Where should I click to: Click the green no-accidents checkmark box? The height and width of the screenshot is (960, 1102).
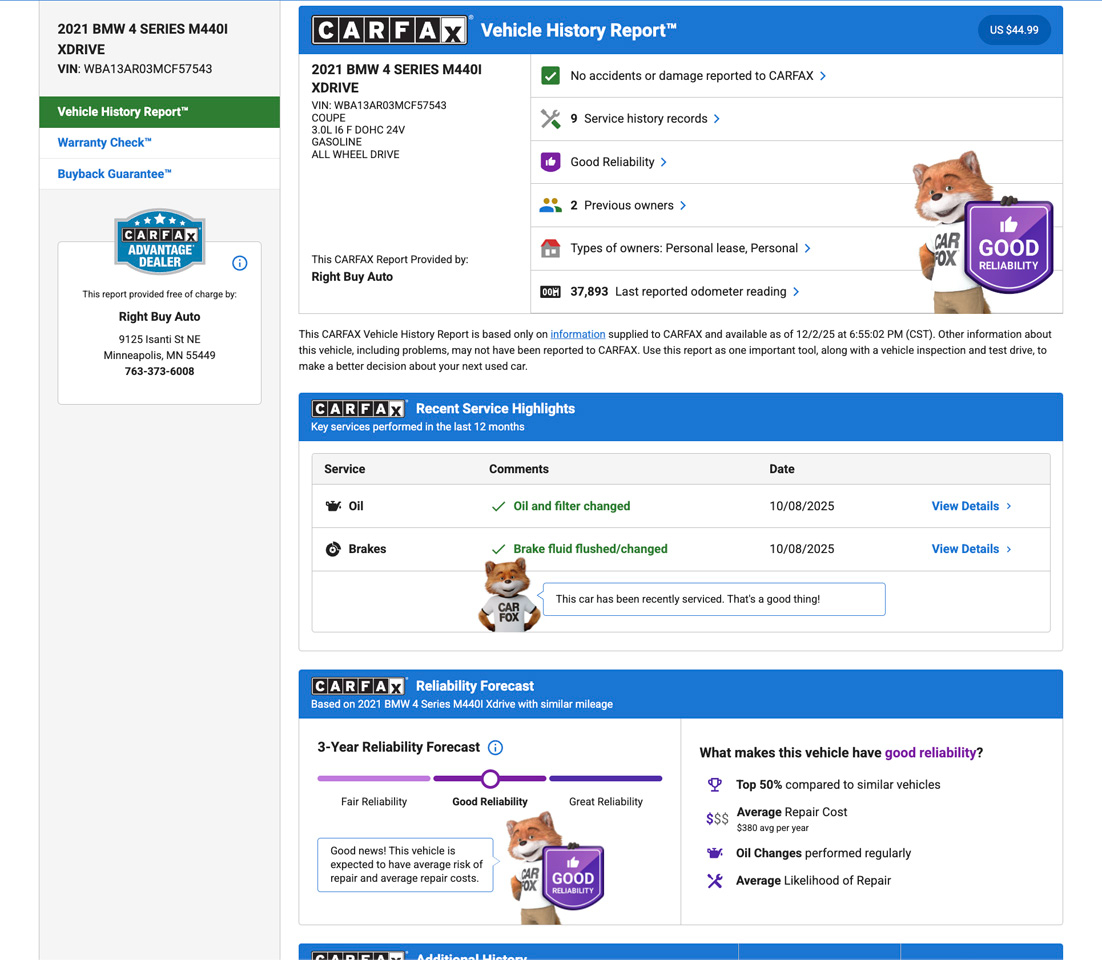point(550,76)
